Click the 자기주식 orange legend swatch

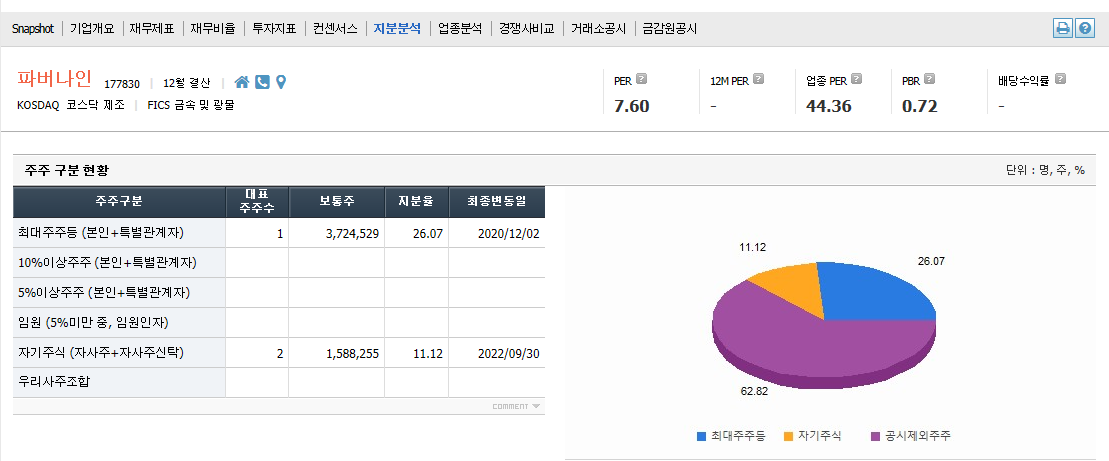[x=789, y=436]
